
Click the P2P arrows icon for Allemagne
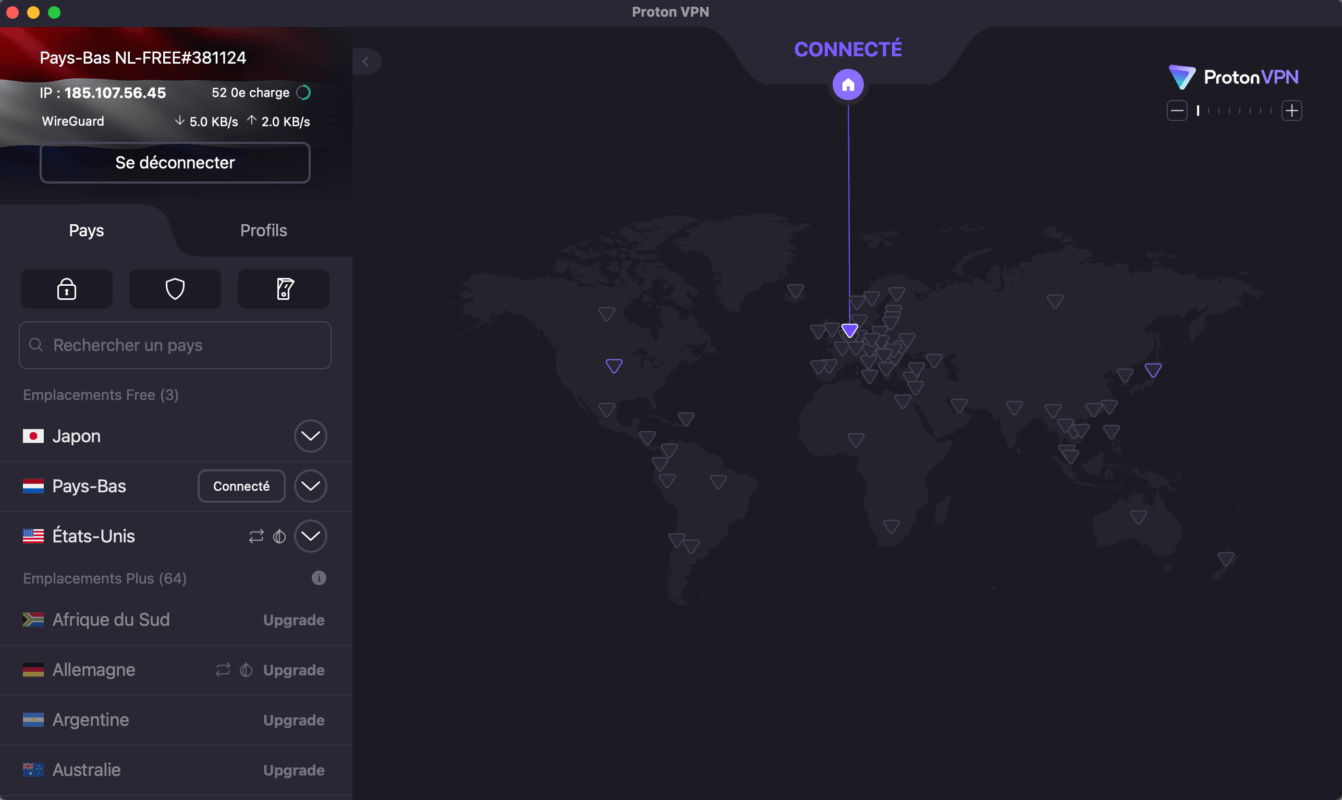pyautogui.click(x=223, y=670)
